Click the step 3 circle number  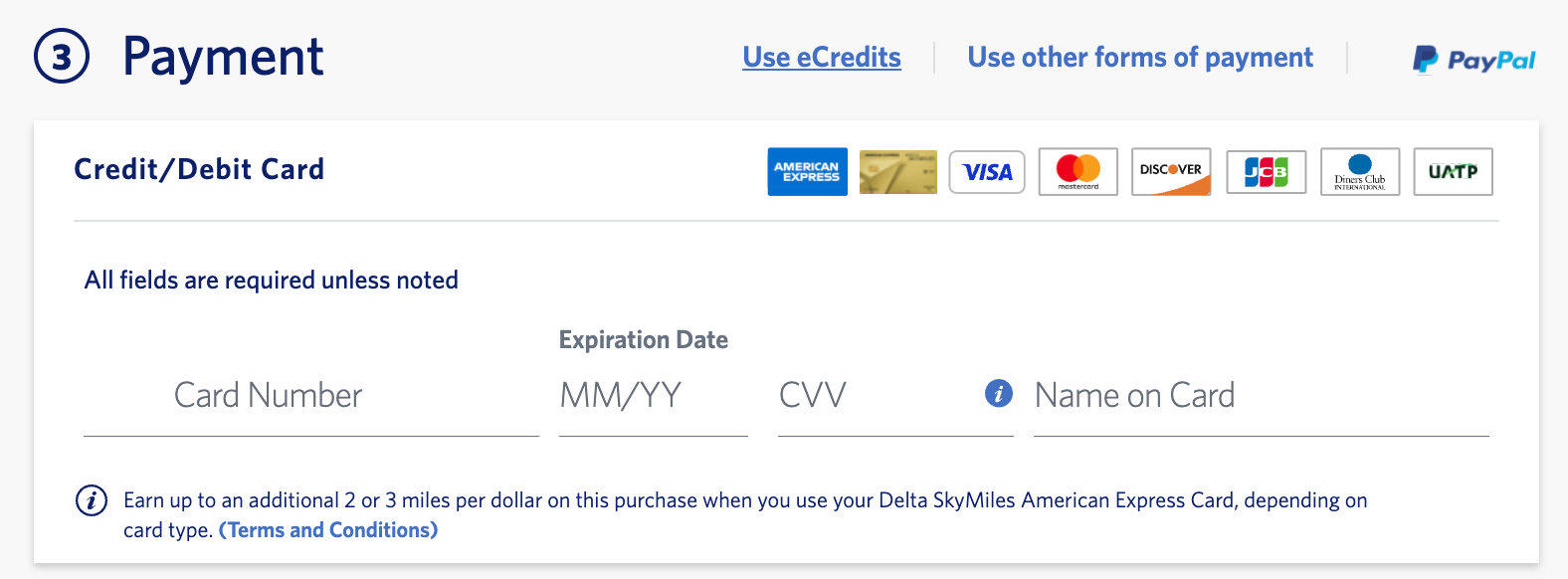(62, 57)
